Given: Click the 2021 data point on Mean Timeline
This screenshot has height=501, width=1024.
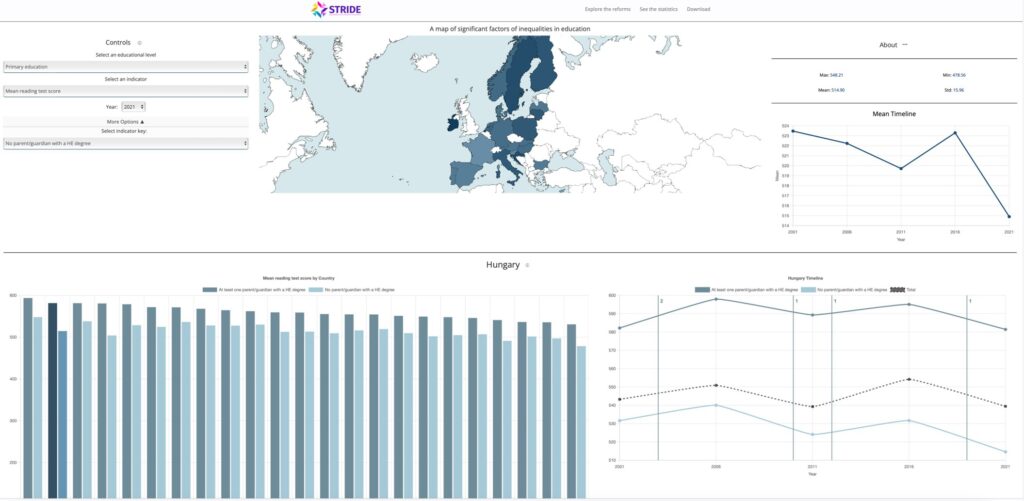Looking at the screenshot, I should pos(1009,216).
